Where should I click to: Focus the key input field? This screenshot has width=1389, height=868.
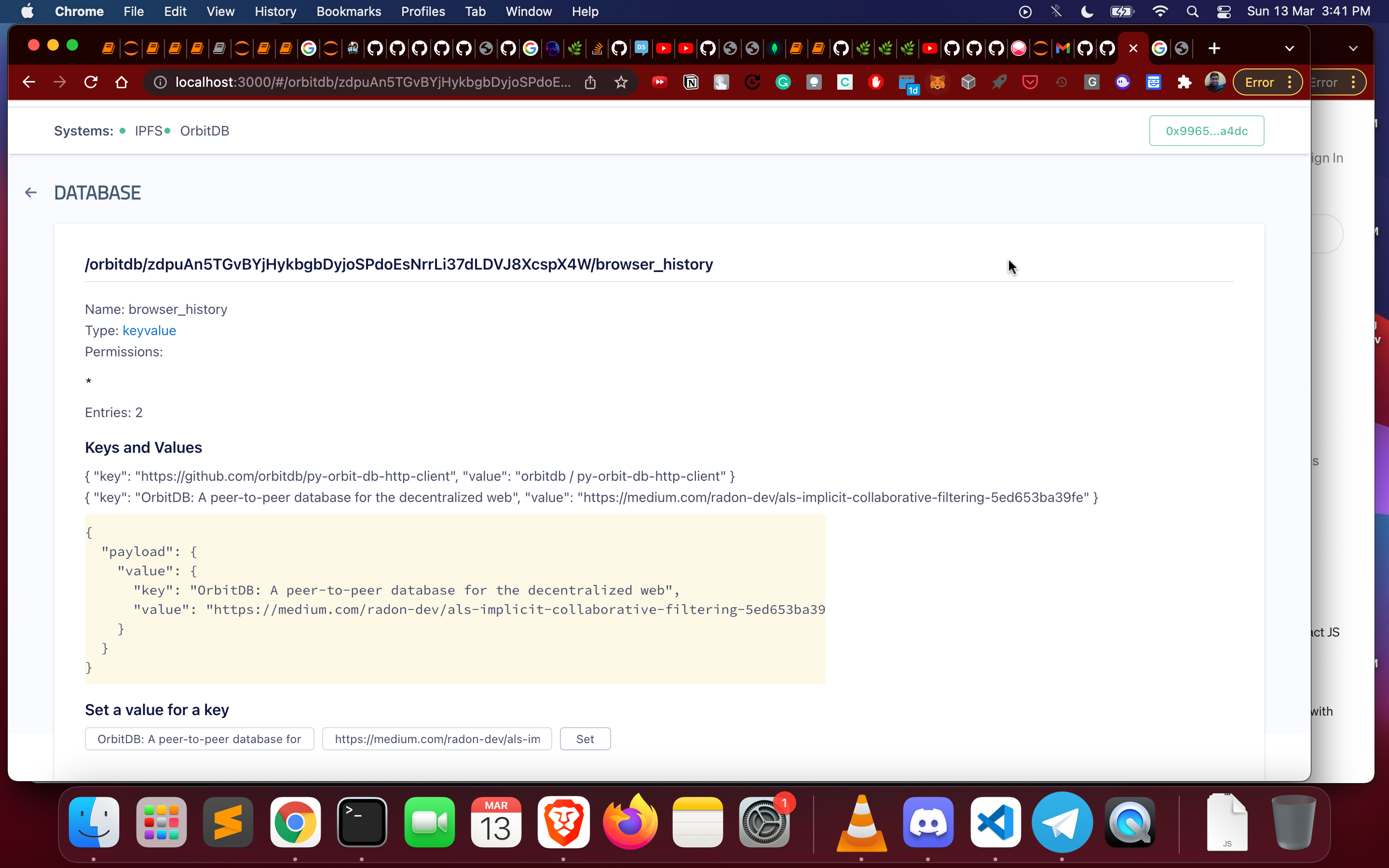click(199, 739)
